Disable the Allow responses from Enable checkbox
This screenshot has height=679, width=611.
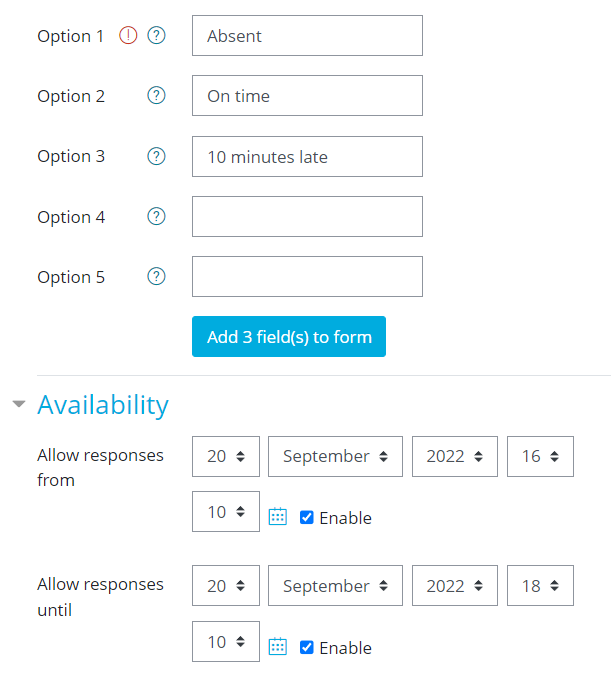pos(307,517)
